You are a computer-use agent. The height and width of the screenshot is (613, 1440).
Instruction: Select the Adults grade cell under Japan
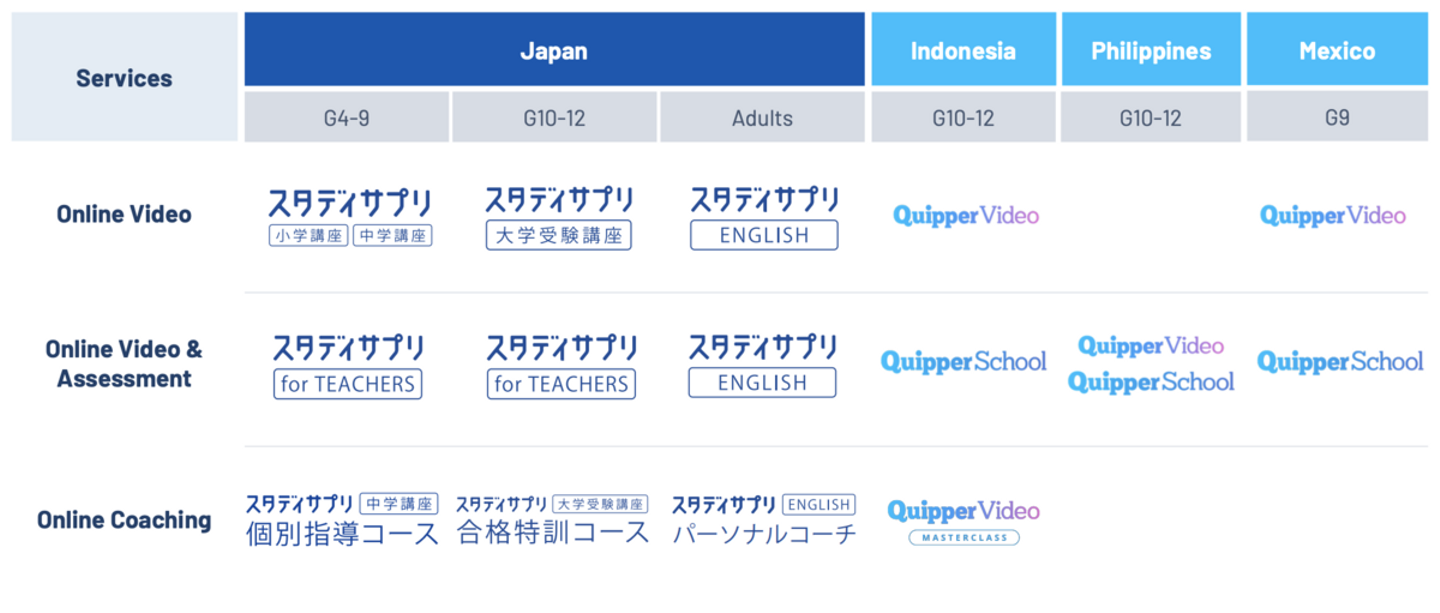[762, 118]
